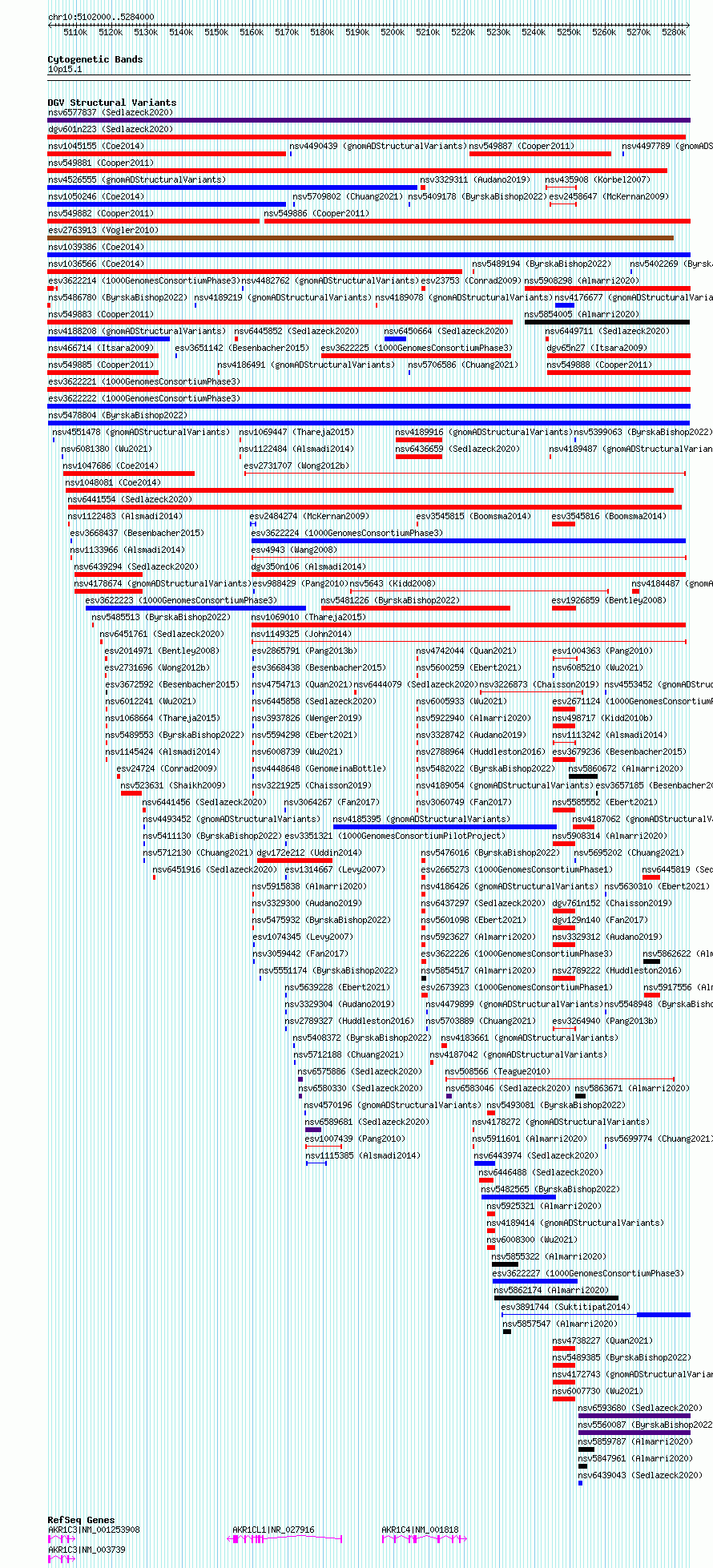Click esv3891744 (Suktitipat2014) label

(x=566, y=1307)
